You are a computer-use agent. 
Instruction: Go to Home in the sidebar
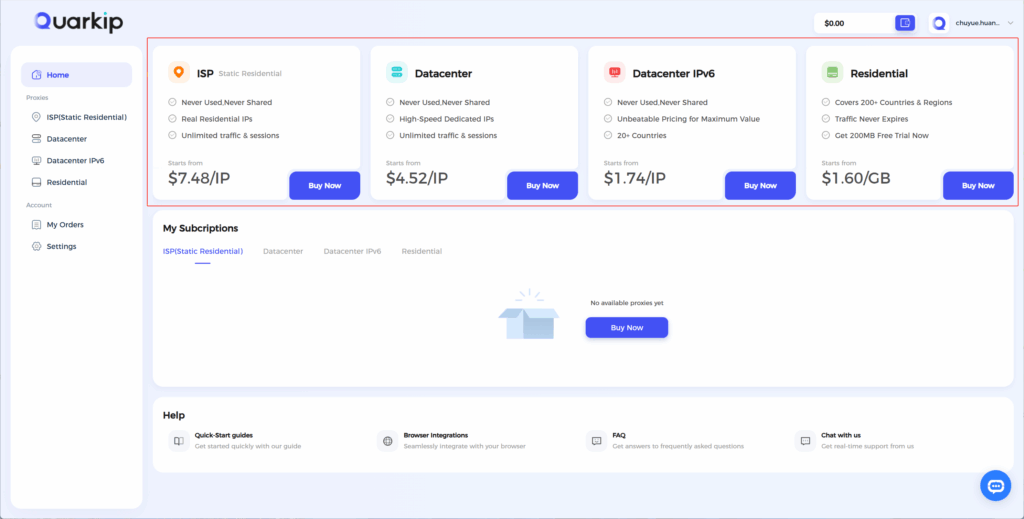tap(76, 74)
